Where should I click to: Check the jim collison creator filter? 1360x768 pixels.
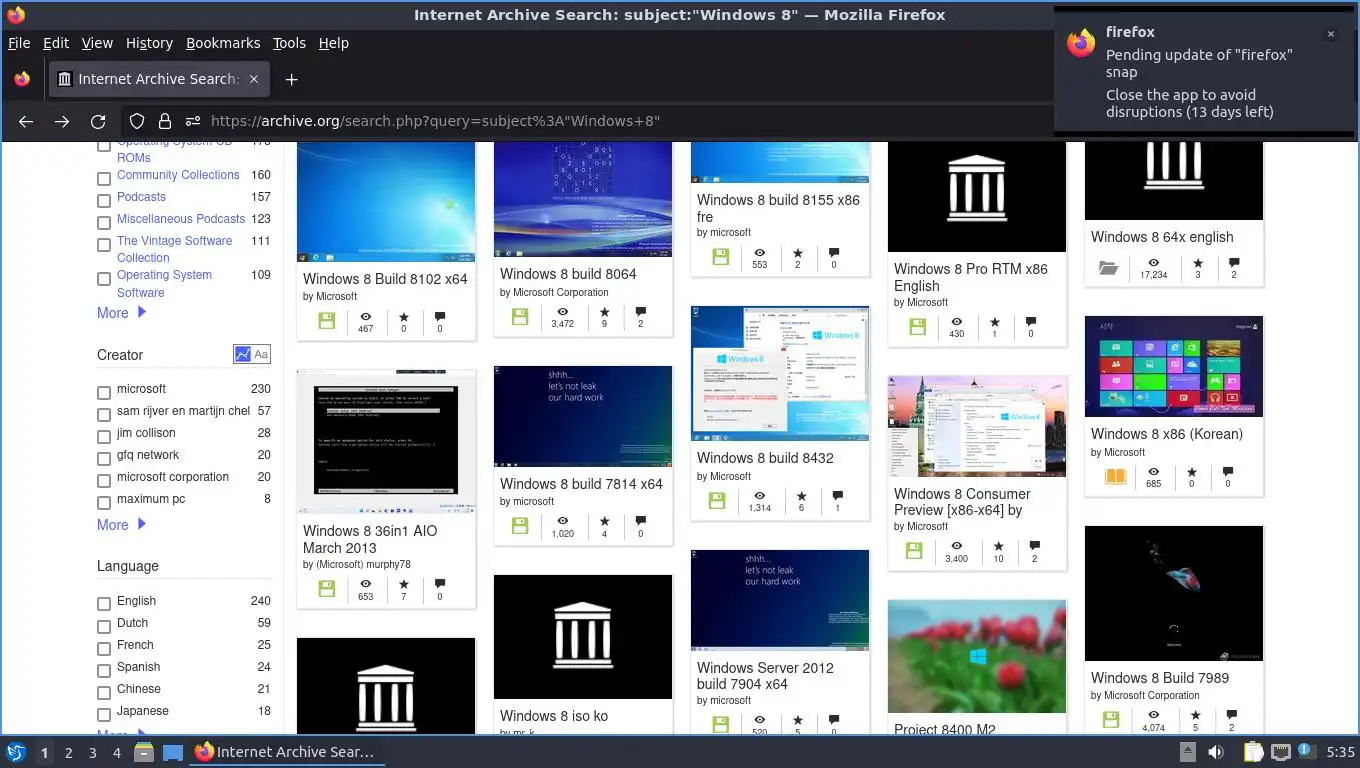pos(103,437)
